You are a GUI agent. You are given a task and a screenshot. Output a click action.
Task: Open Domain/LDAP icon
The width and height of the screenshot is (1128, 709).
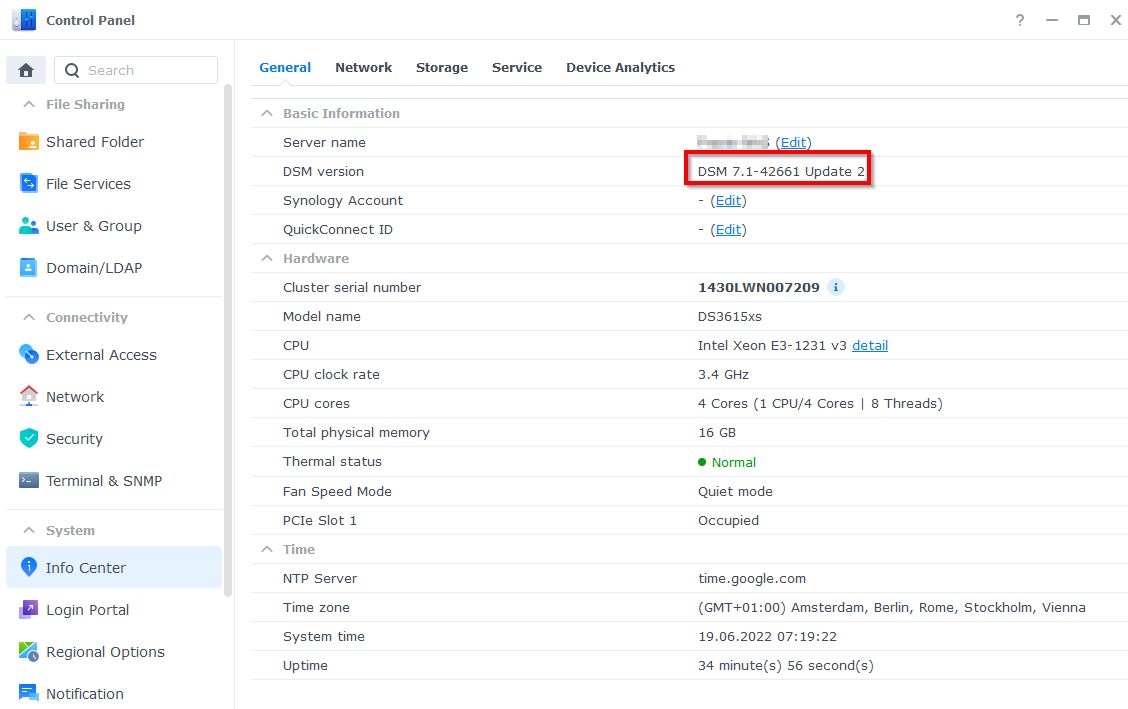pyautogui.click(x=29, y=267)
